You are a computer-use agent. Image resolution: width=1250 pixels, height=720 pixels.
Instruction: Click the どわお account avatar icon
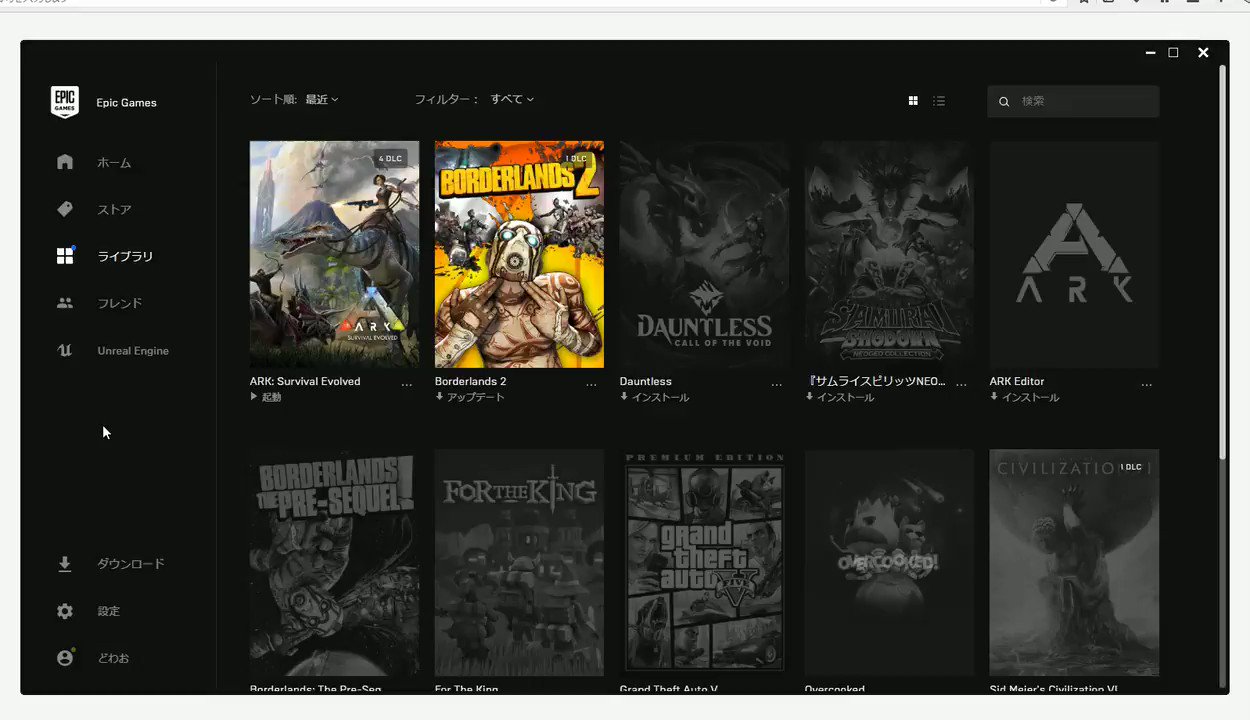pos(65,658)
